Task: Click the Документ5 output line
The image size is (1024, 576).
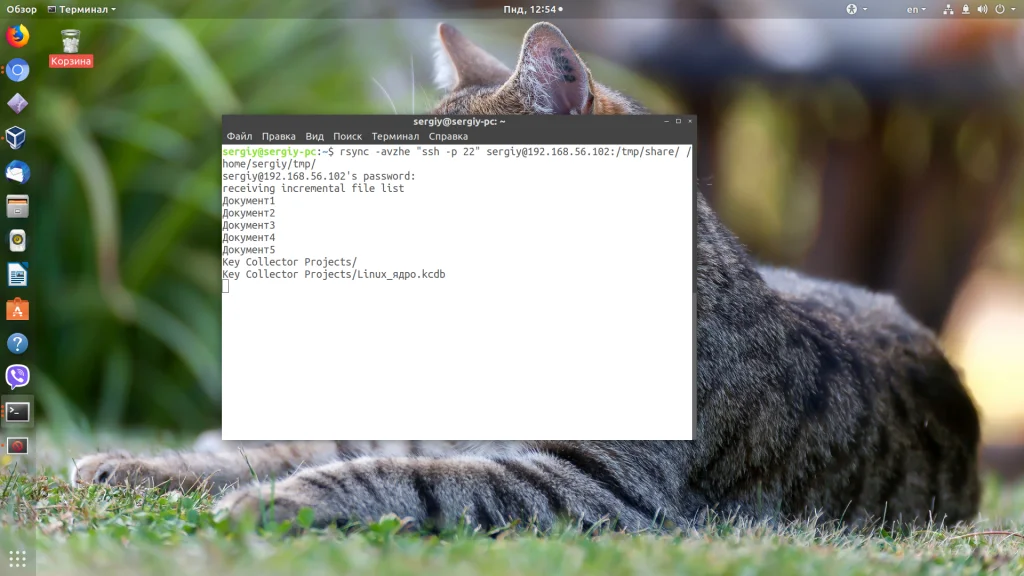Action: point(249,250)
